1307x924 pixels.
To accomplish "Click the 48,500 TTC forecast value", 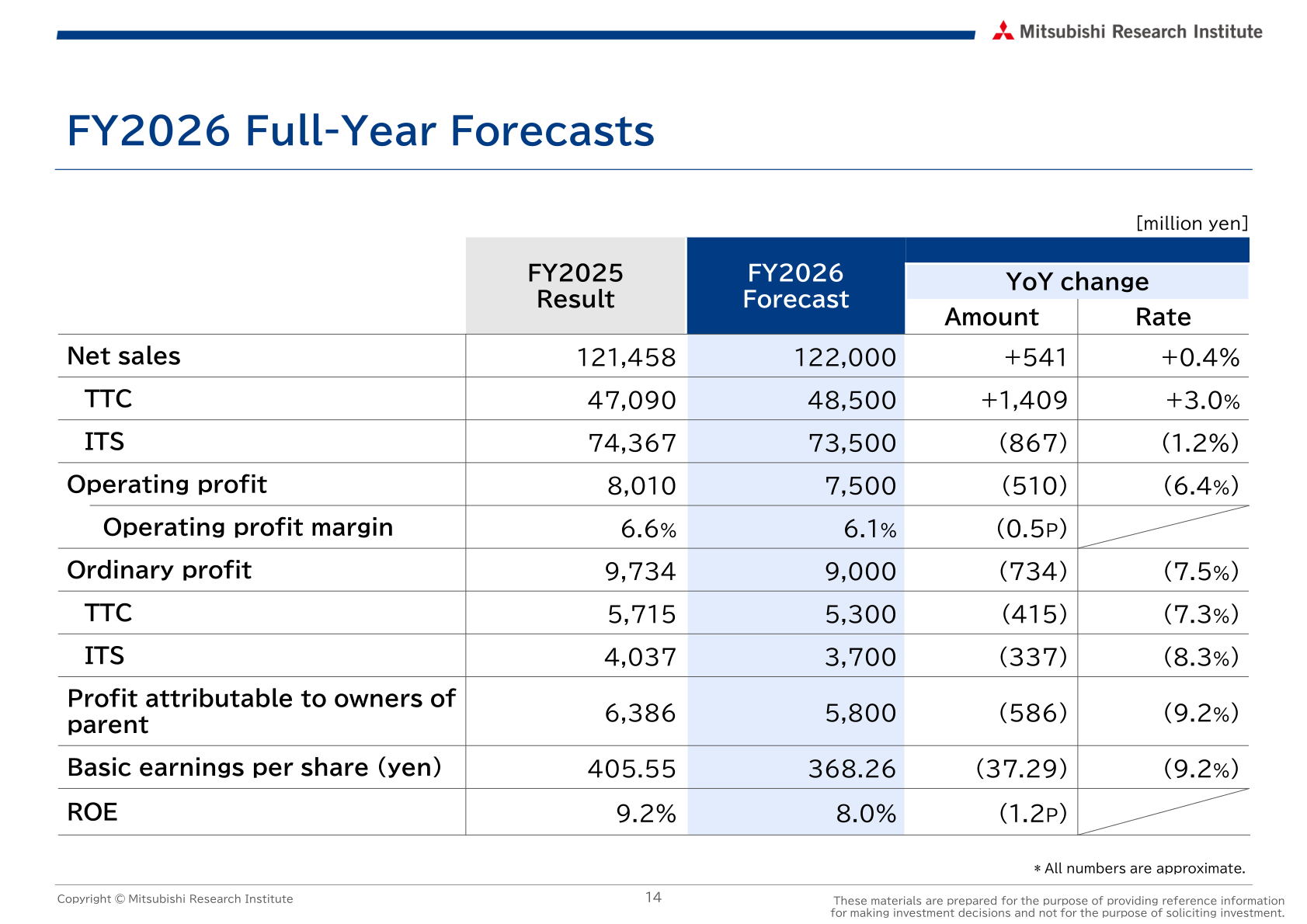I will [x=851, y=400].
